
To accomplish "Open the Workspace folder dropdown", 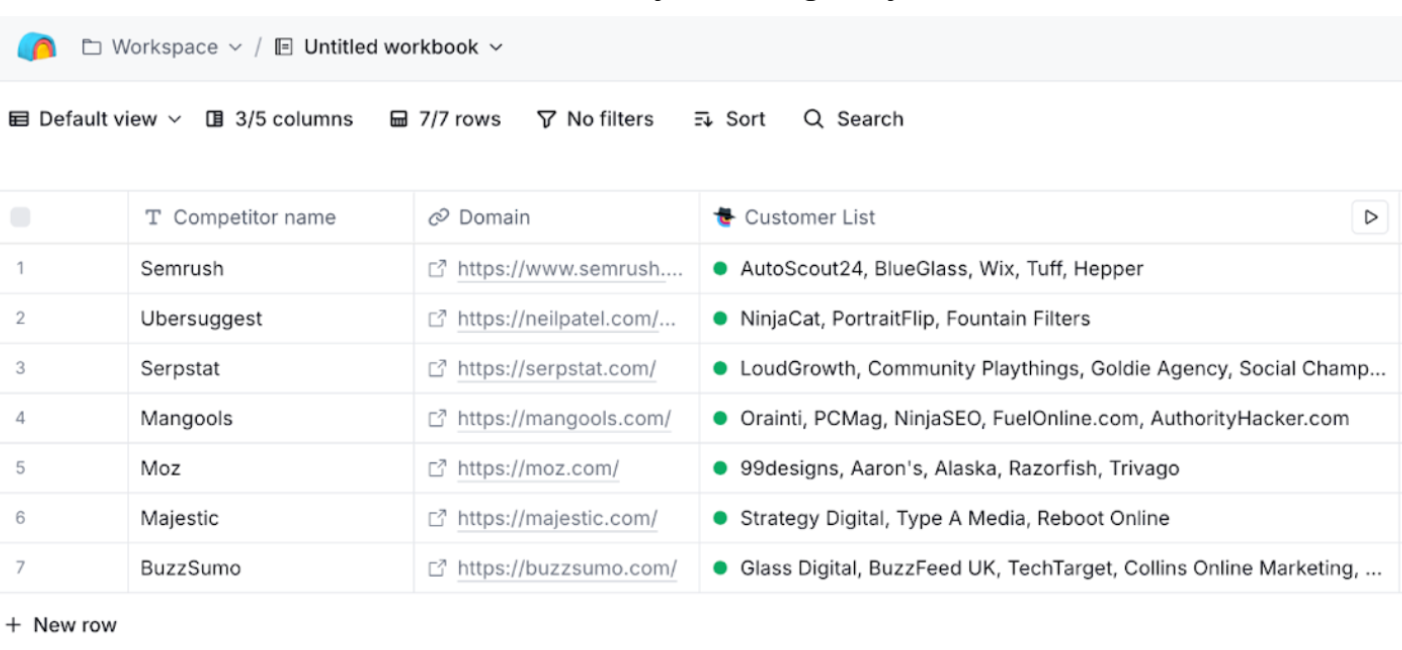I will tap(163, 47).
